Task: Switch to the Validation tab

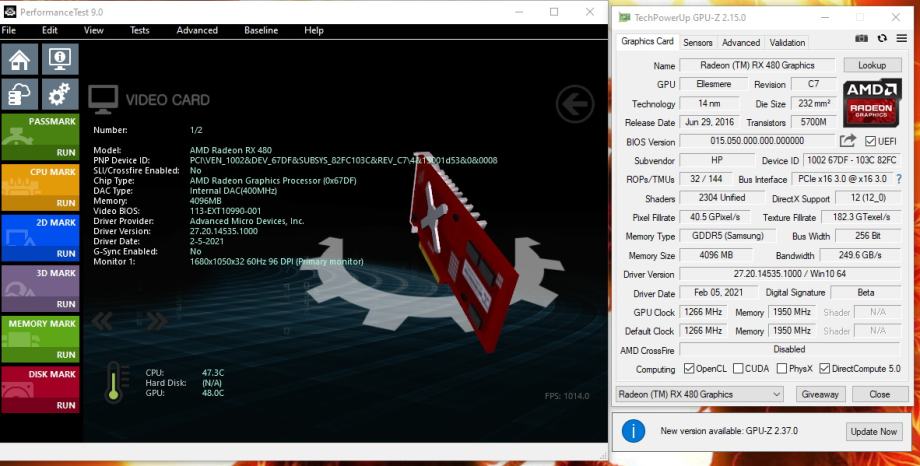Action: point(787,42)
